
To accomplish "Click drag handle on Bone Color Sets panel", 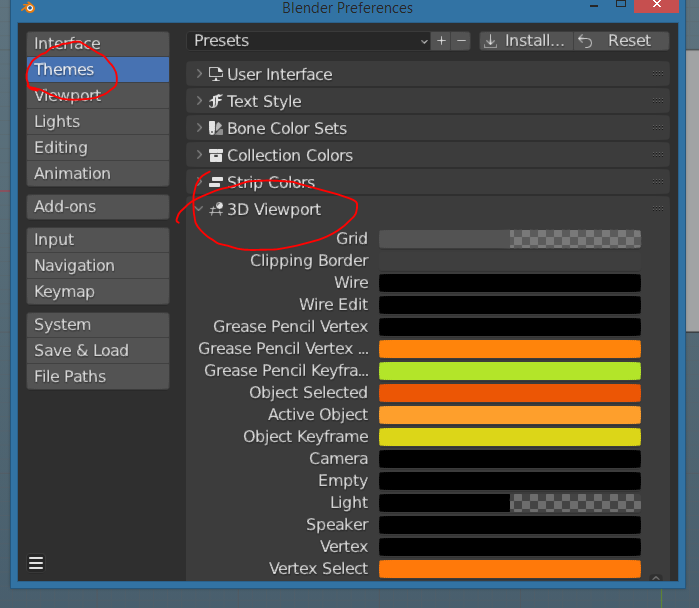I will 658,127.
